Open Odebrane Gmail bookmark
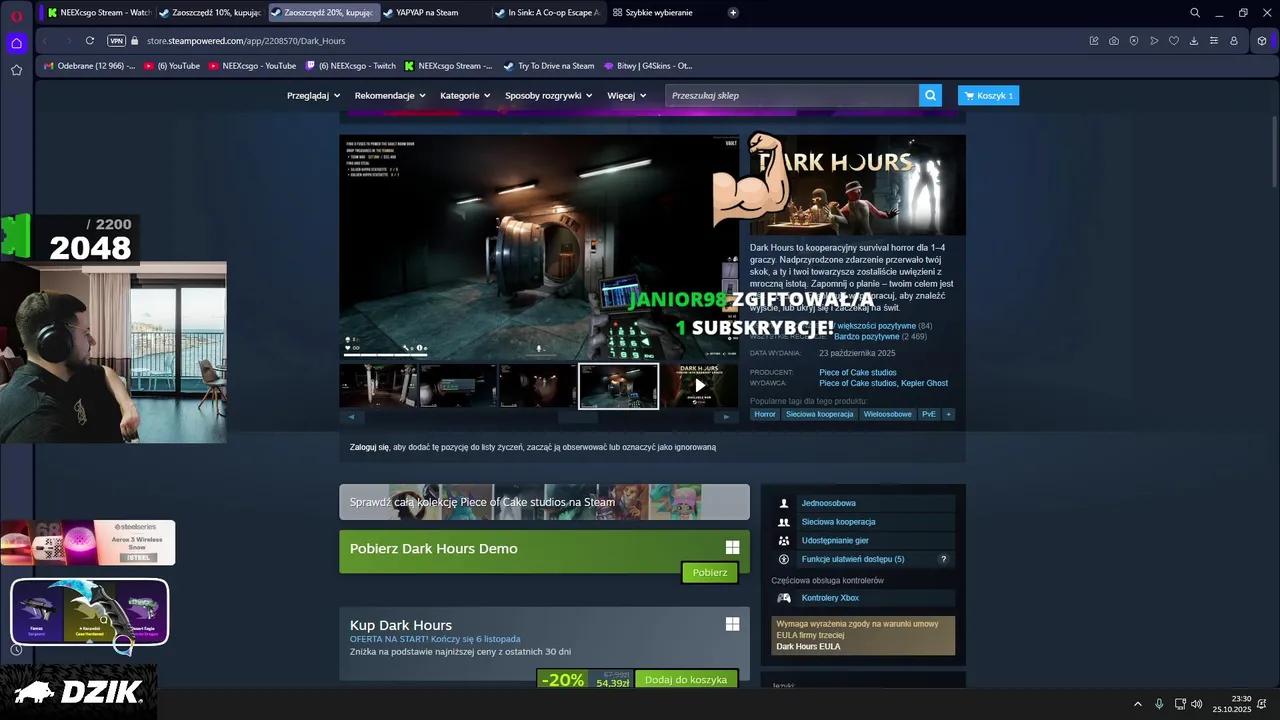1280x720 pixels. (x=89, y=66)
